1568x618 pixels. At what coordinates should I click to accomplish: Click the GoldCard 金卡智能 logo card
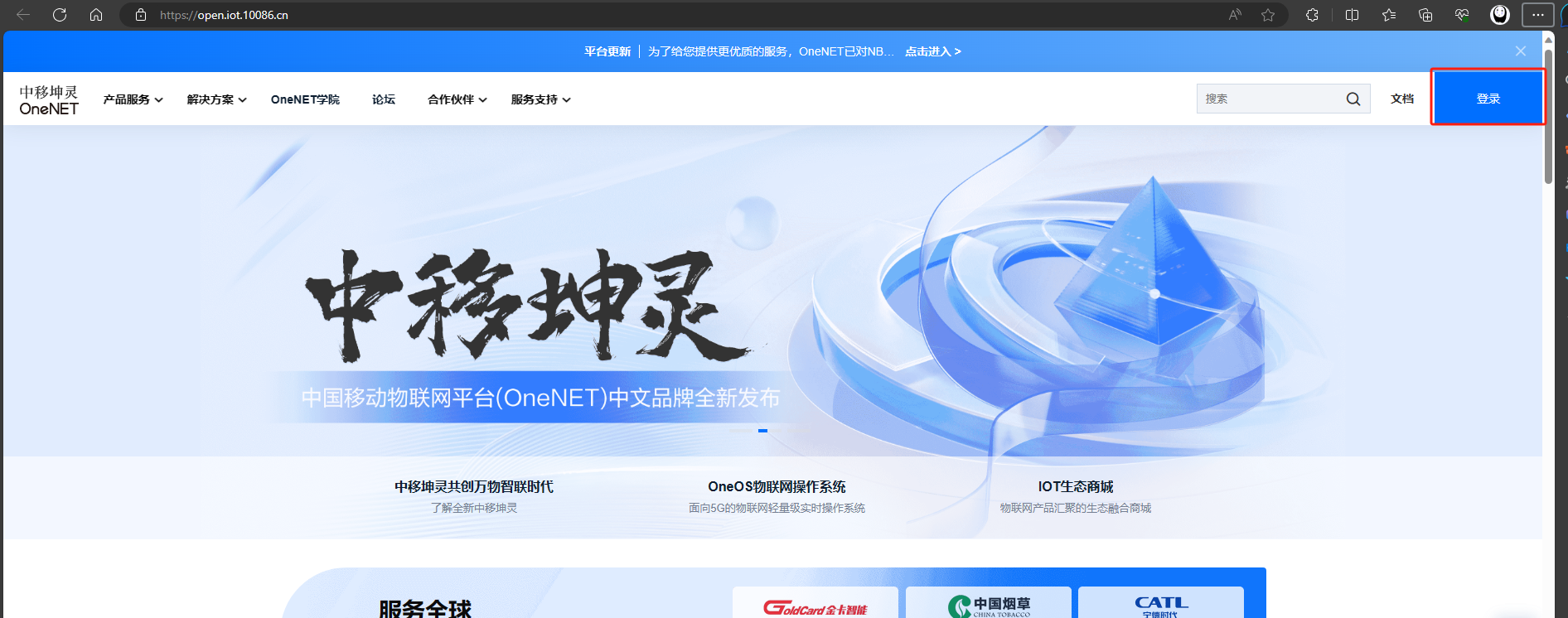click(x=815, y=602)
